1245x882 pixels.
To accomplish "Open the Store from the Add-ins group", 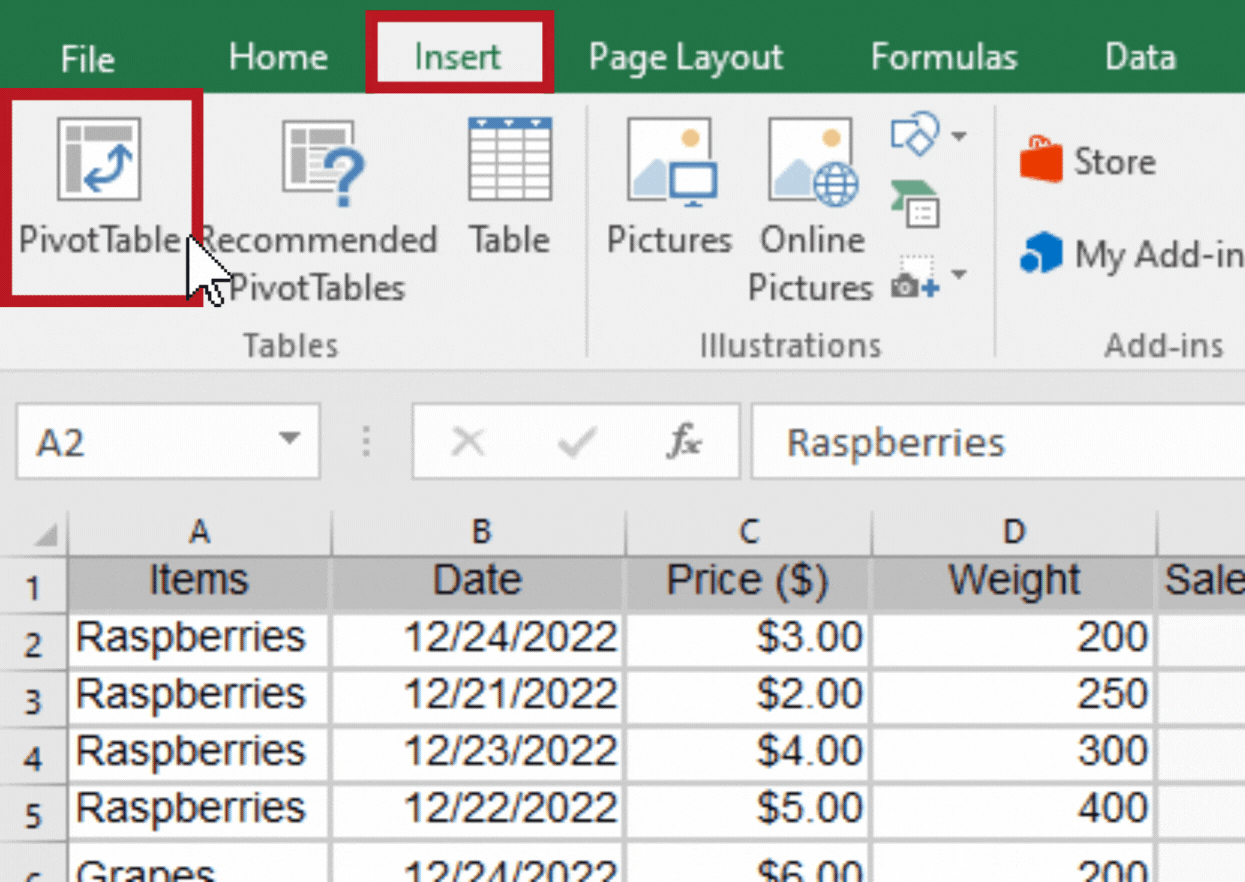I will tap(1089, 161).
